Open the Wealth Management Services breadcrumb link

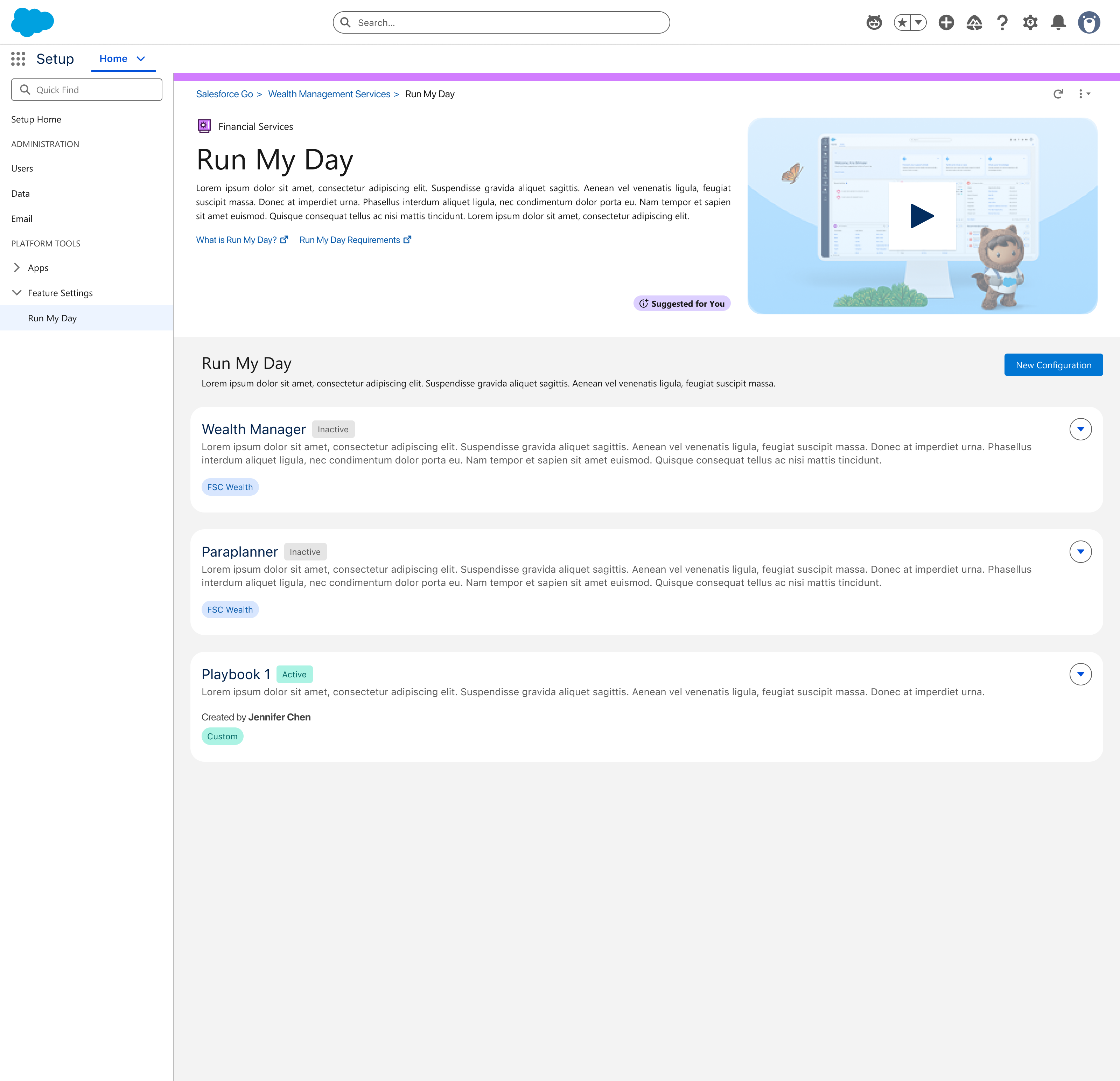point(329,94)
